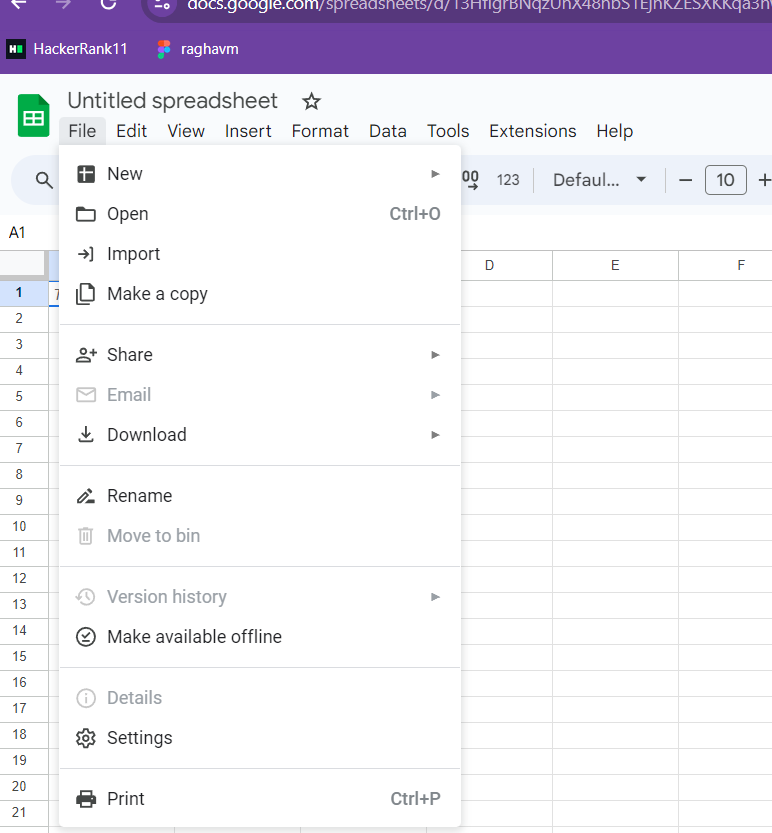Open the Insert menu
Viewport: 772px width, 833px height.
(248, 131)
